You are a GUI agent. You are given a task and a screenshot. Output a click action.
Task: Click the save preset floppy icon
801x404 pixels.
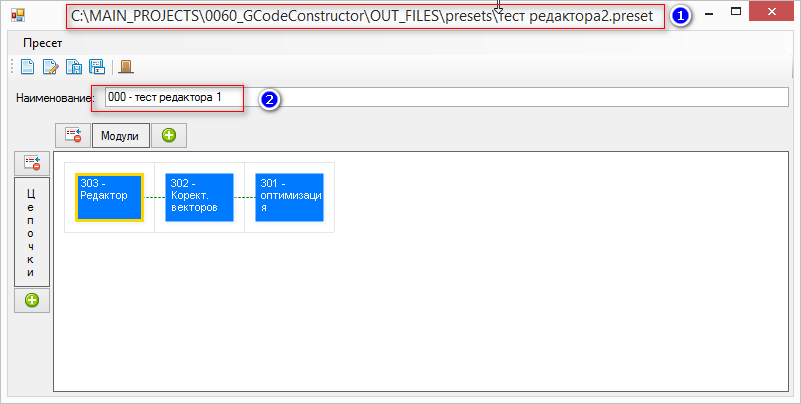(x=74, y=67)
